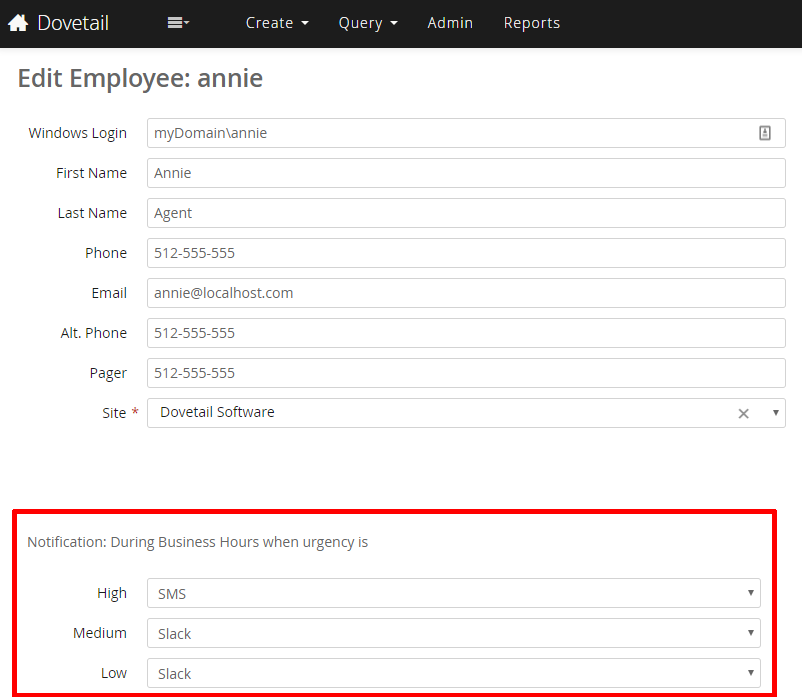The image size is (802, 697).
Task: Click the Dovetail home icon
Action: tap(18, 22)
